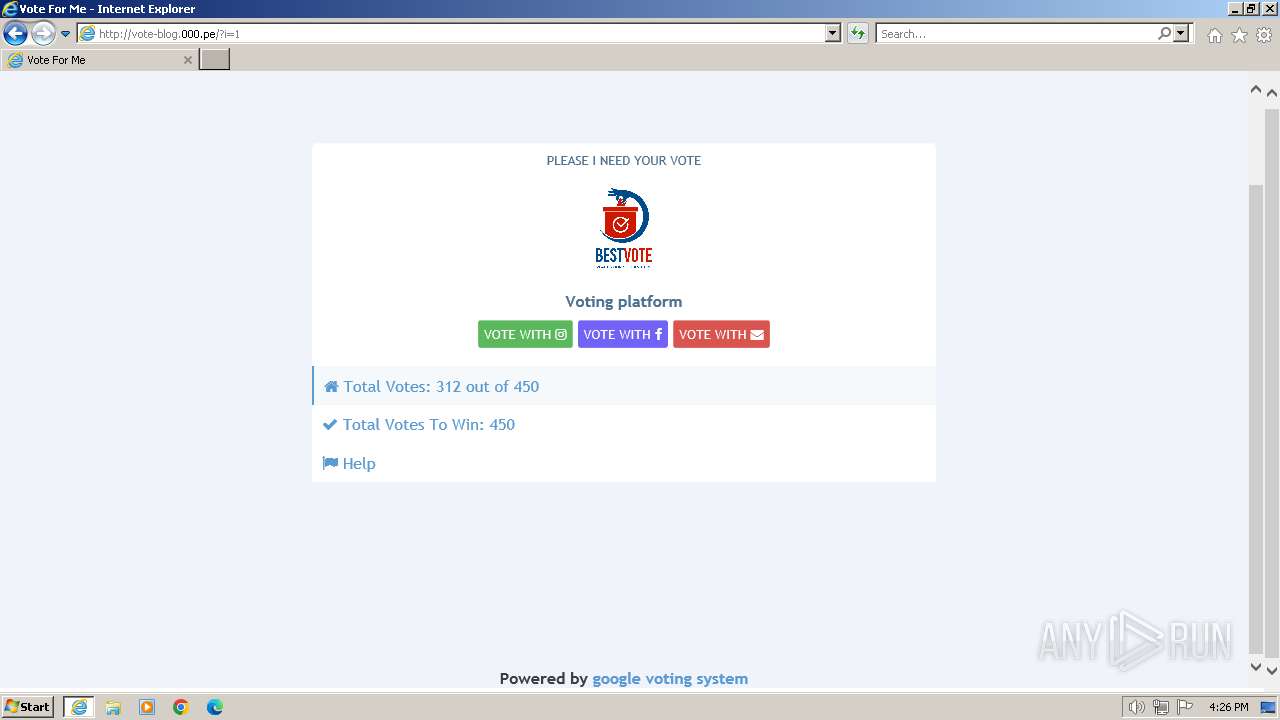Open the Home page icon
Viewport: 1280px width, 720px height.
(1214, 35)
